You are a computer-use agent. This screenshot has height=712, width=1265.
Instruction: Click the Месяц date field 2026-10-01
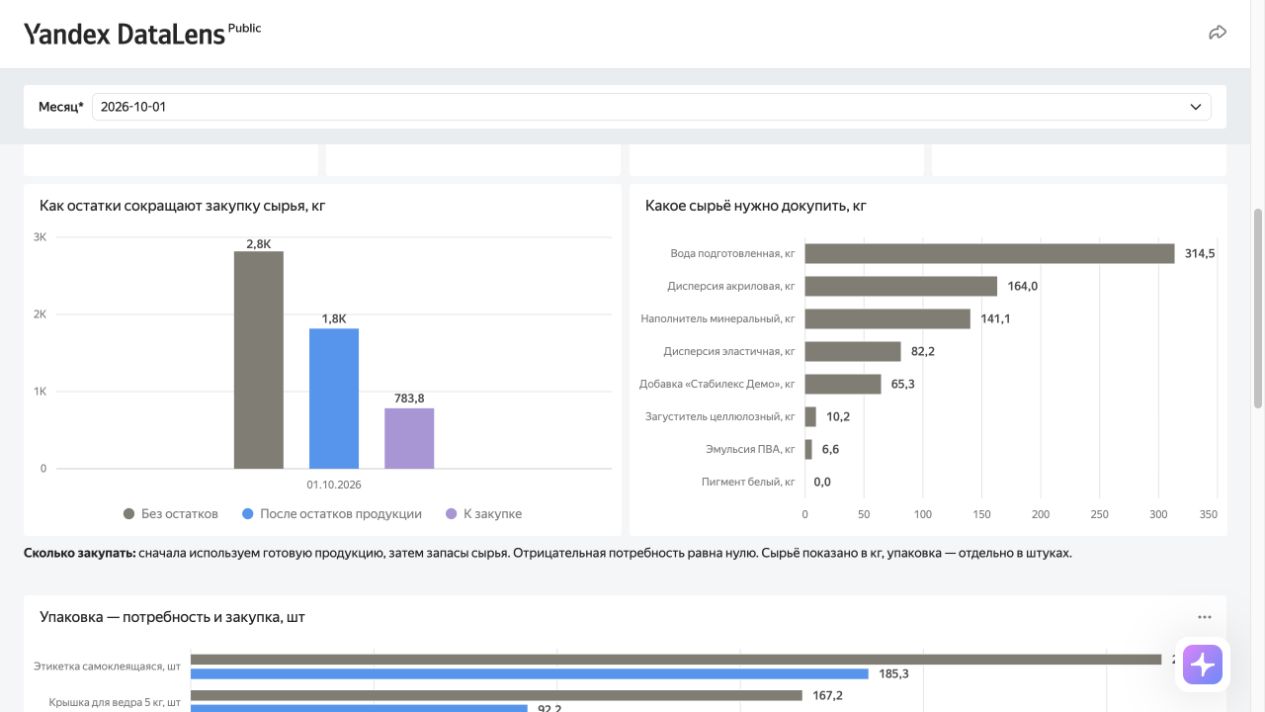pyautogui.click(x=651, y=107)
